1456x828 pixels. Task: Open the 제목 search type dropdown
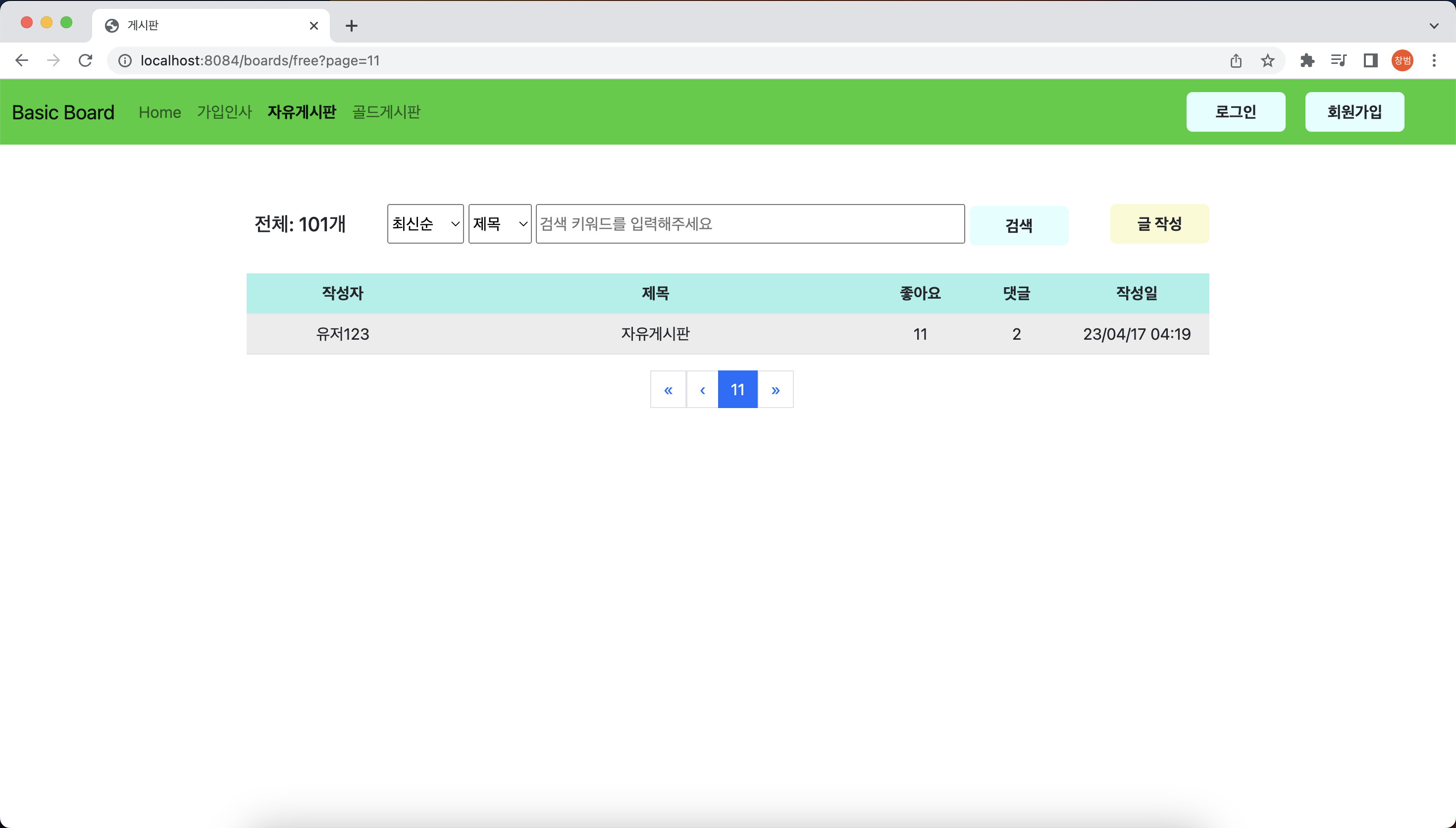(500, 223)
